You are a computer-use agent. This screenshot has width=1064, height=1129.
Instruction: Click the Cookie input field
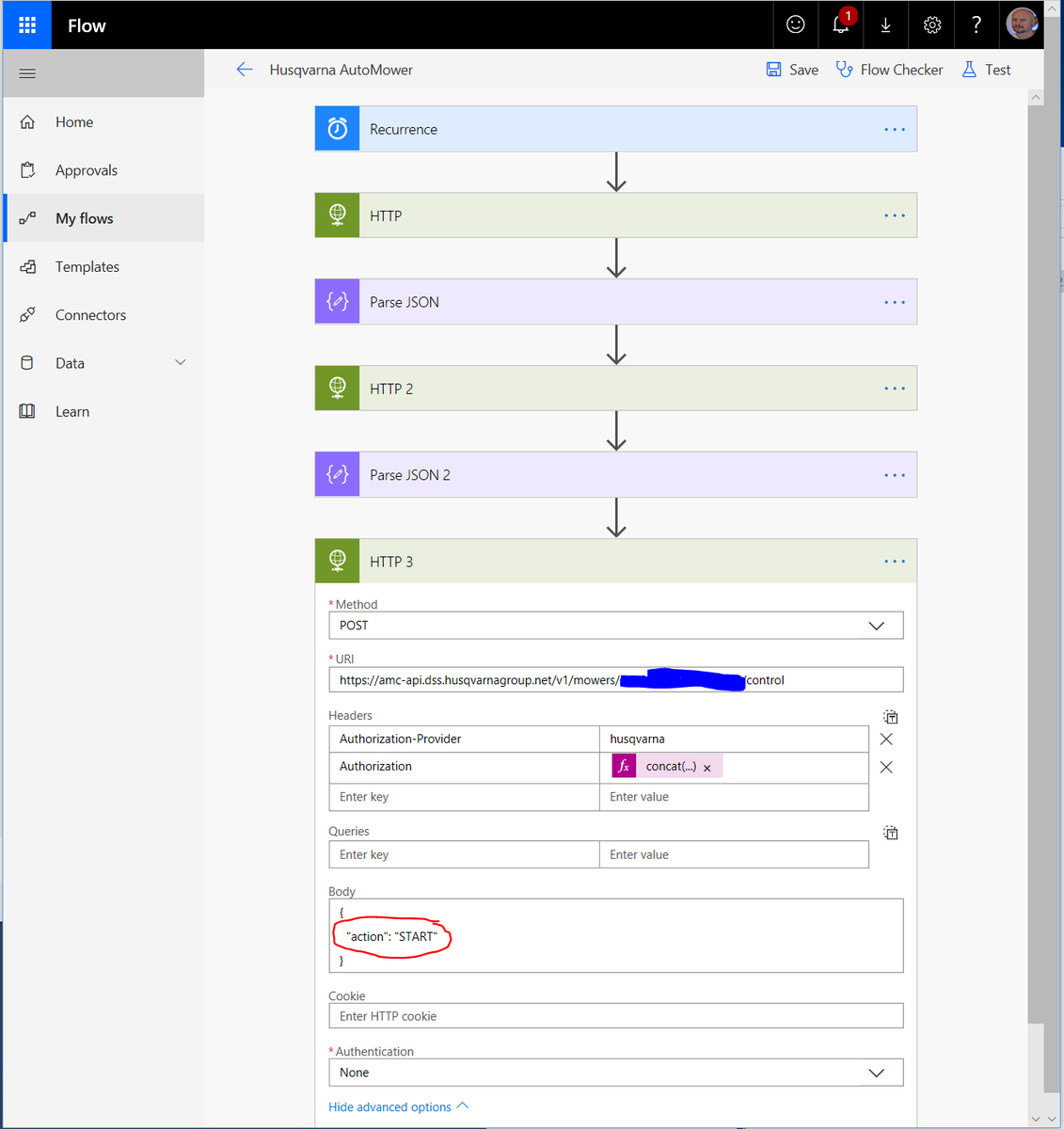pyautogui.click(x=616, y=1016)
